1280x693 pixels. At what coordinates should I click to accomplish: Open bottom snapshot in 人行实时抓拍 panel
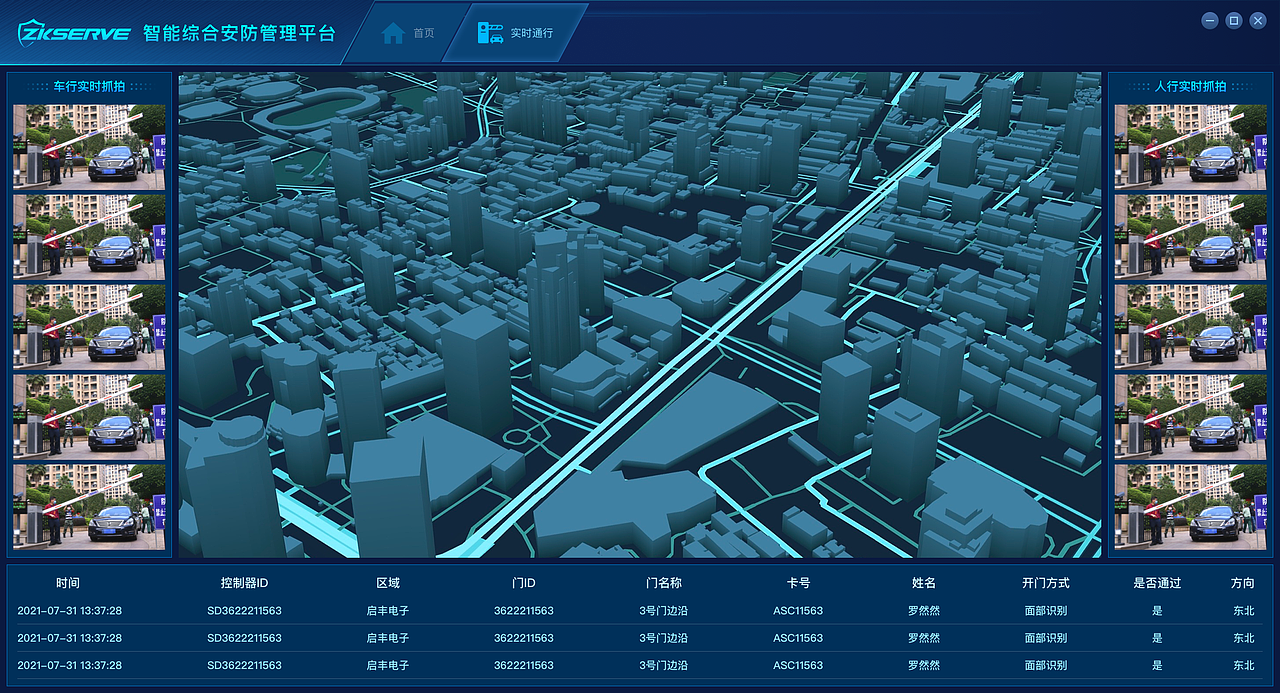pyautogui.click(x=1190, y=507)
